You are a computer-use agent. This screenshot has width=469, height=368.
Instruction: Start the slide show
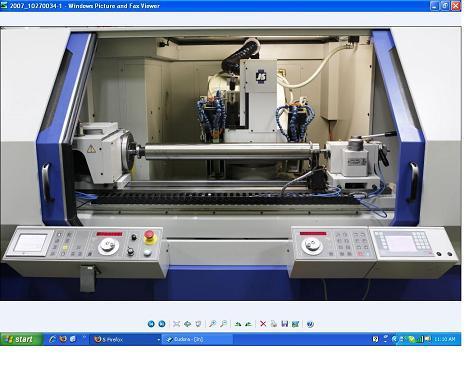pos(198,324)
